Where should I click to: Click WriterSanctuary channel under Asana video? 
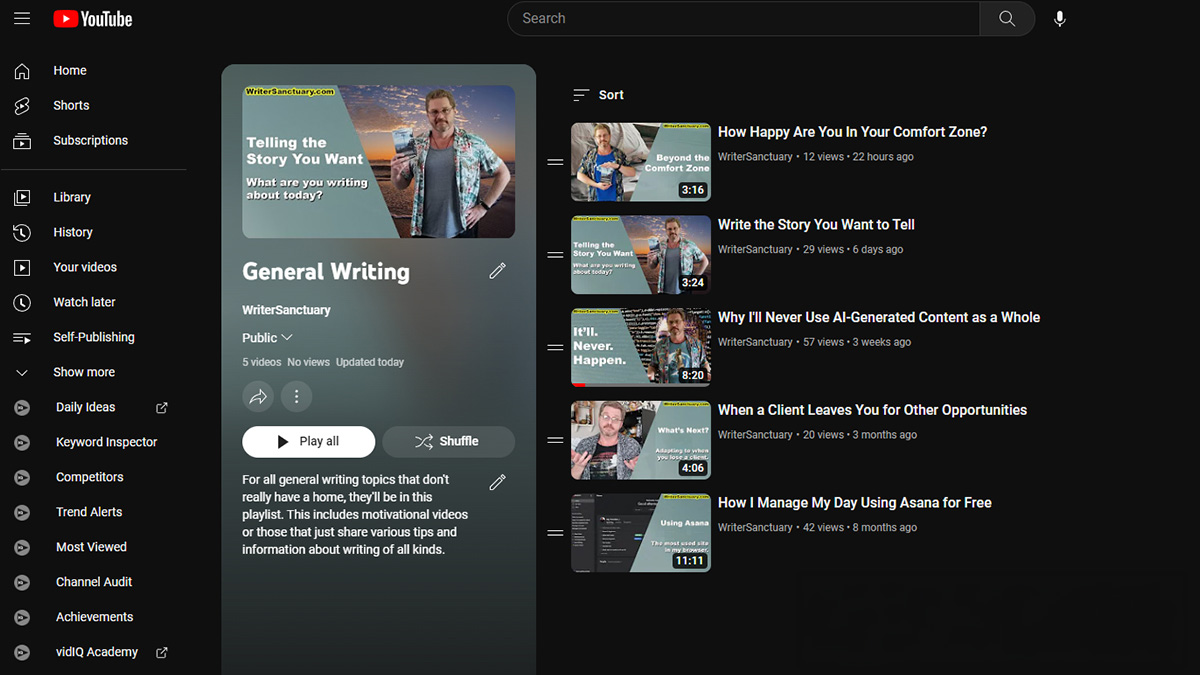coord(755,528)
